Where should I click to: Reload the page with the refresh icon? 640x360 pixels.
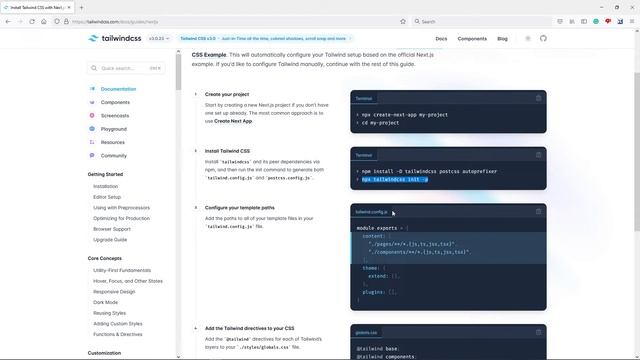click(32, 21)
